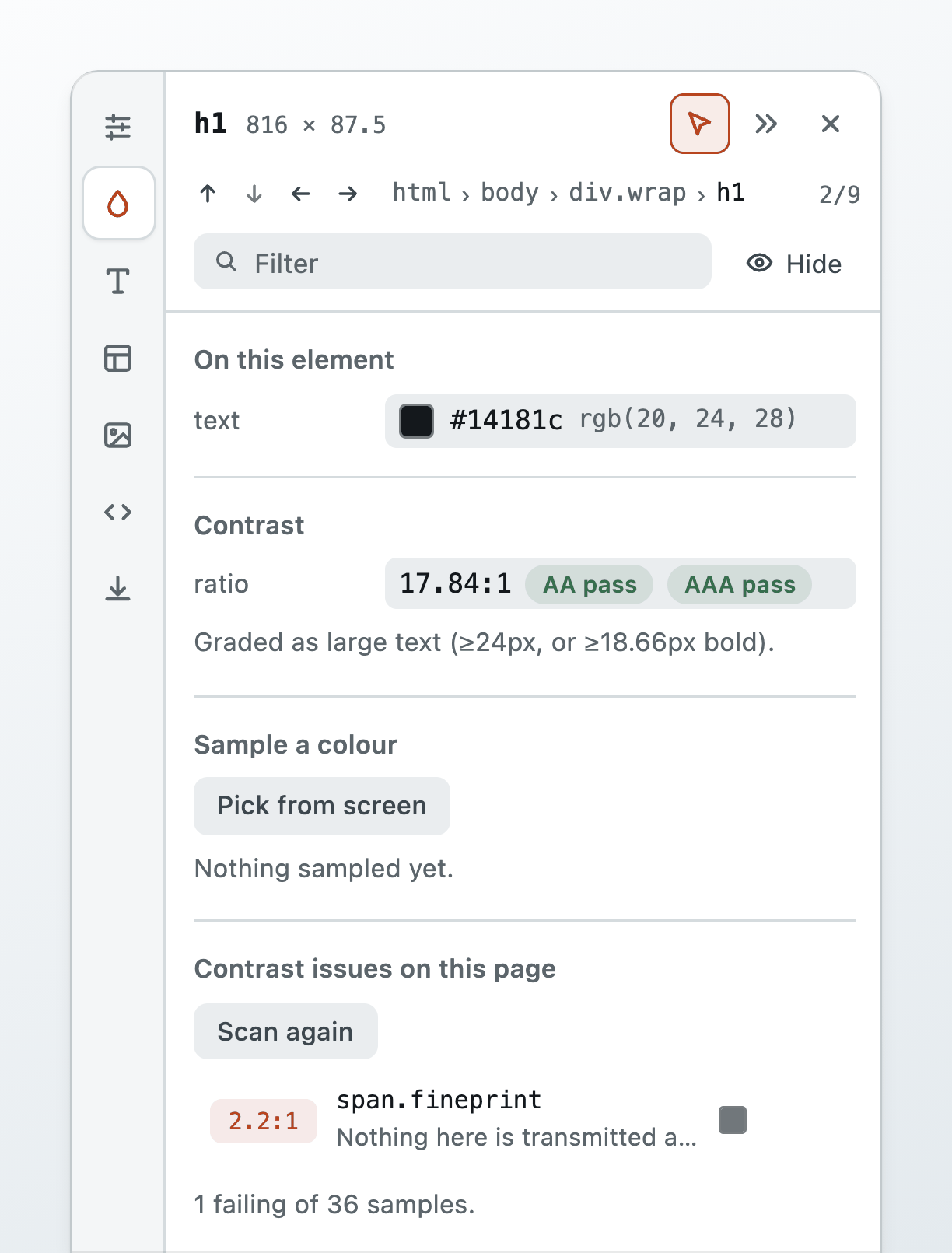Copy the #14181c hex value
952x1253 pixels.
click(x=506, y=420)
